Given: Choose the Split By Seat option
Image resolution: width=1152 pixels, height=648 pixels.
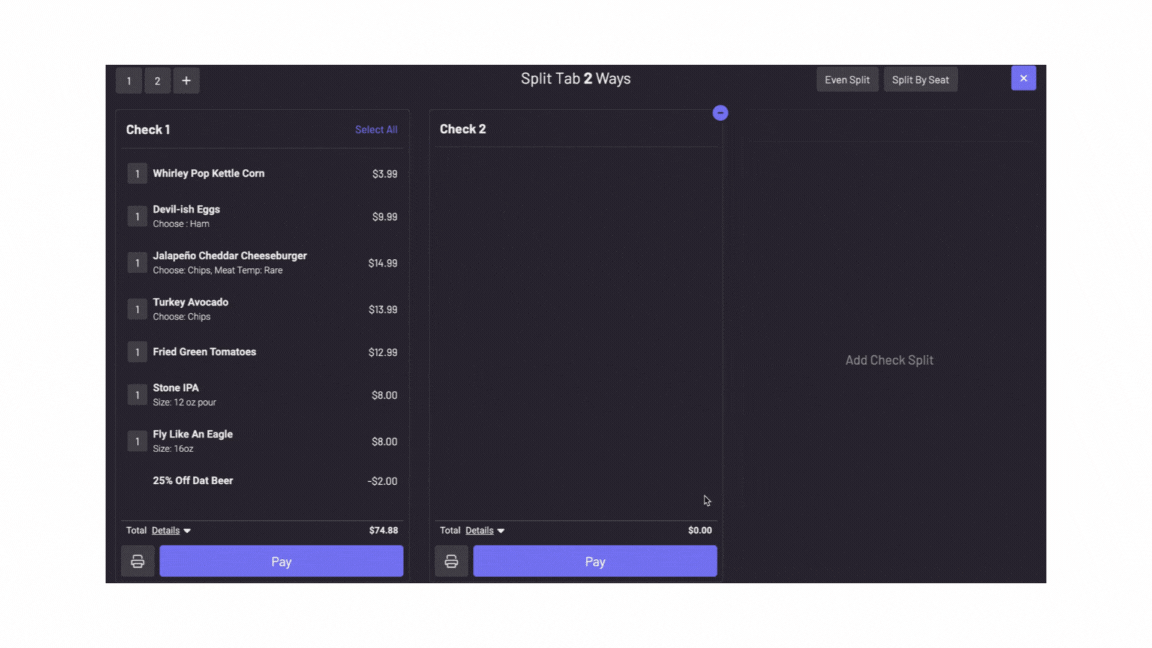Looking at the screenshot, I should click(920, 80).
